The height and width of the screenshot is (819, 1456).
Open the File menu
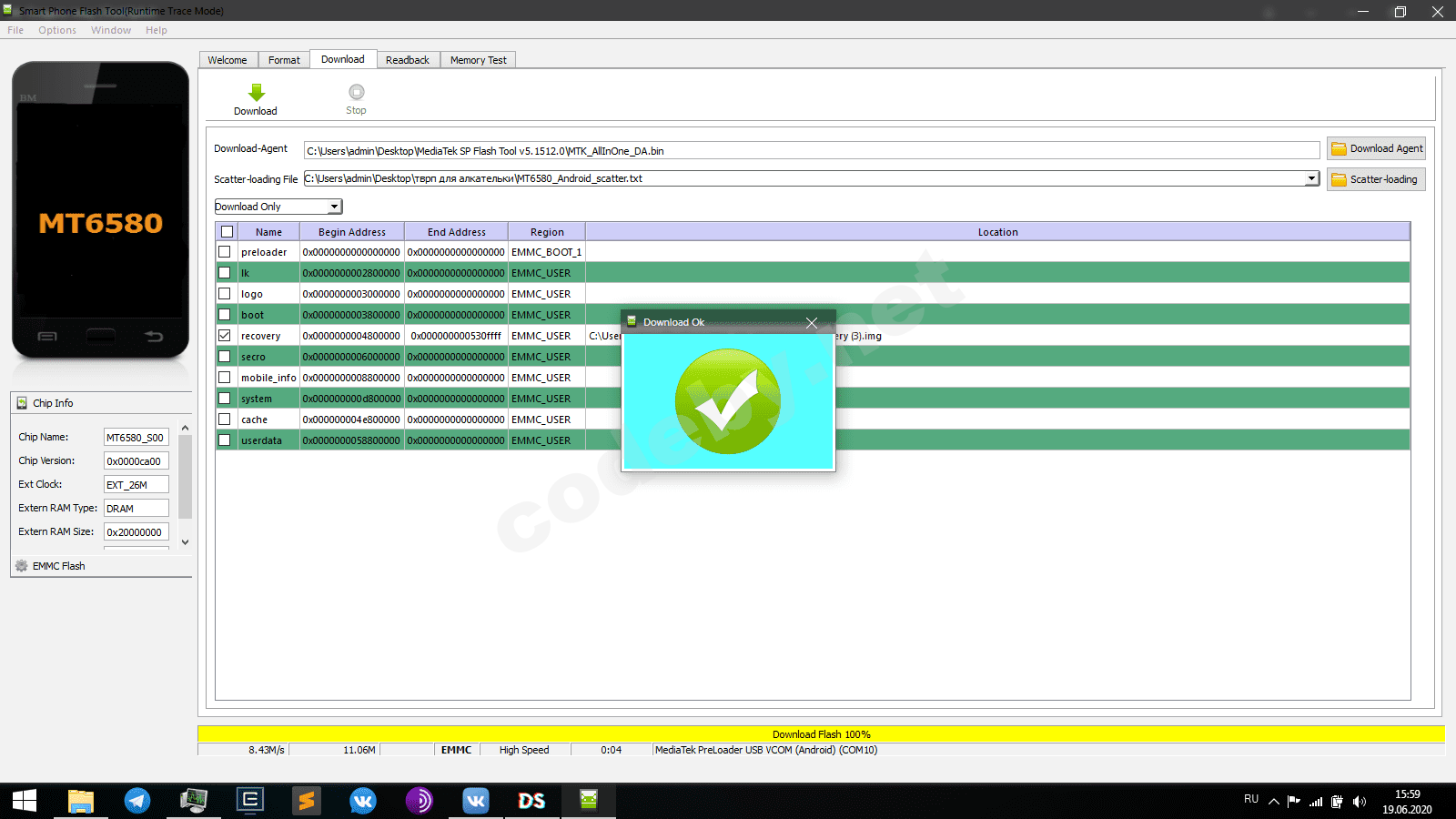click(x=15, y=30)
